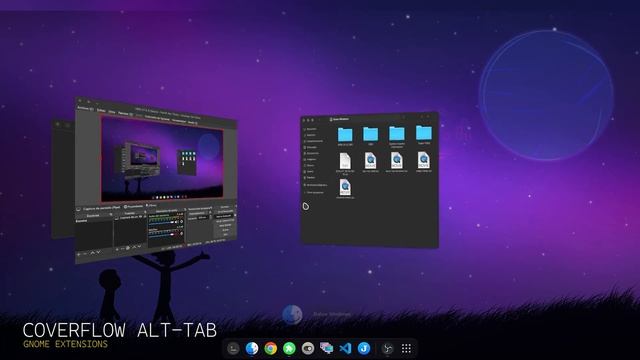The image size is (640, 360).
Task: Open the green round app in dock
Action: coord(289,348)
